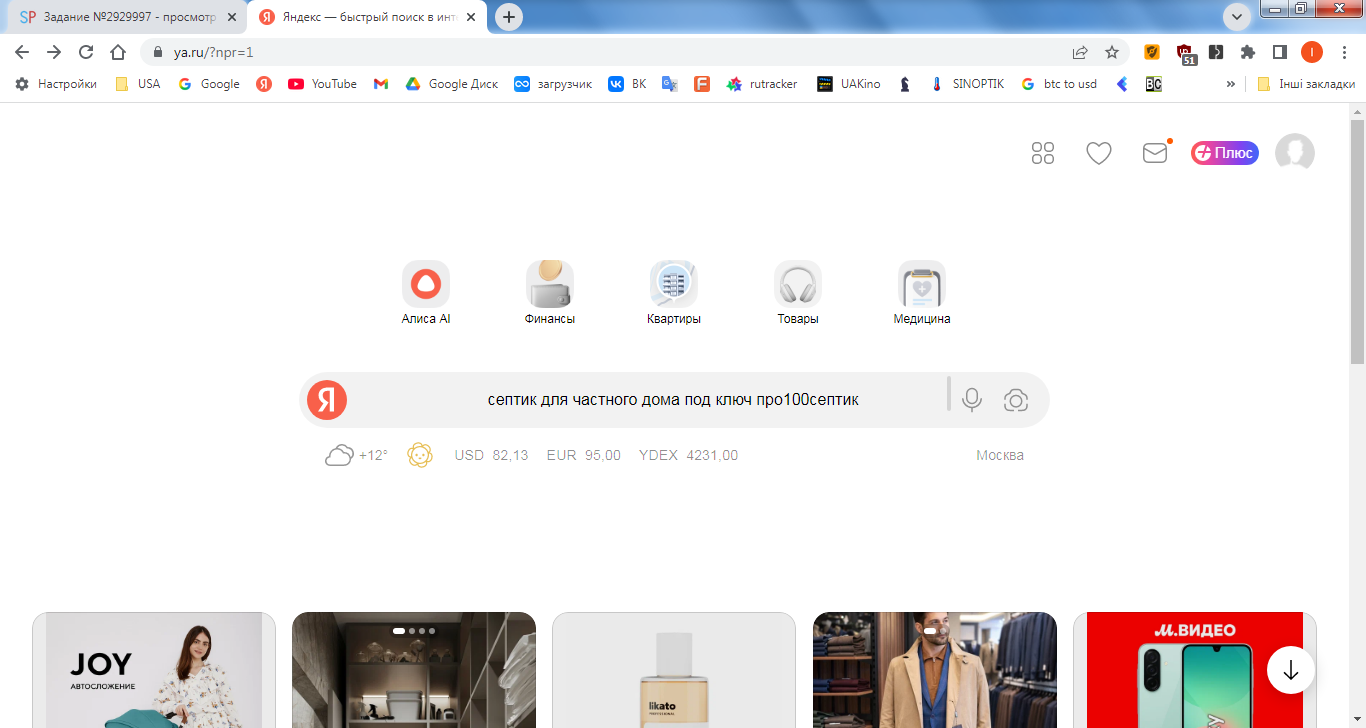Open the USA bookmarks folder
The image size is (1366, 728).
[x=138, y=84]
